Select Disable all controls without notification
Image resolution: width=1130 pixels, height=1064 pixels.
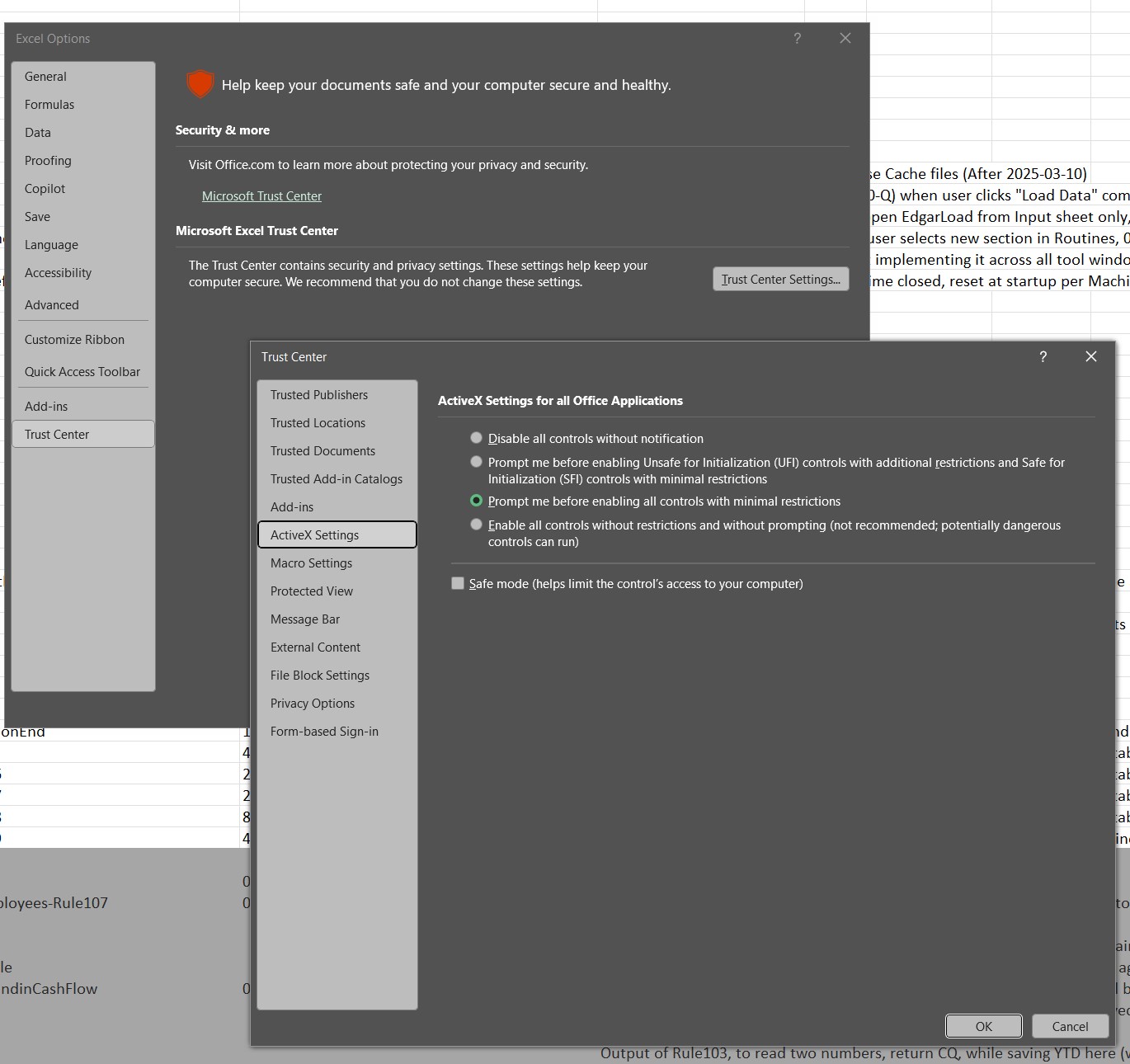476,438
